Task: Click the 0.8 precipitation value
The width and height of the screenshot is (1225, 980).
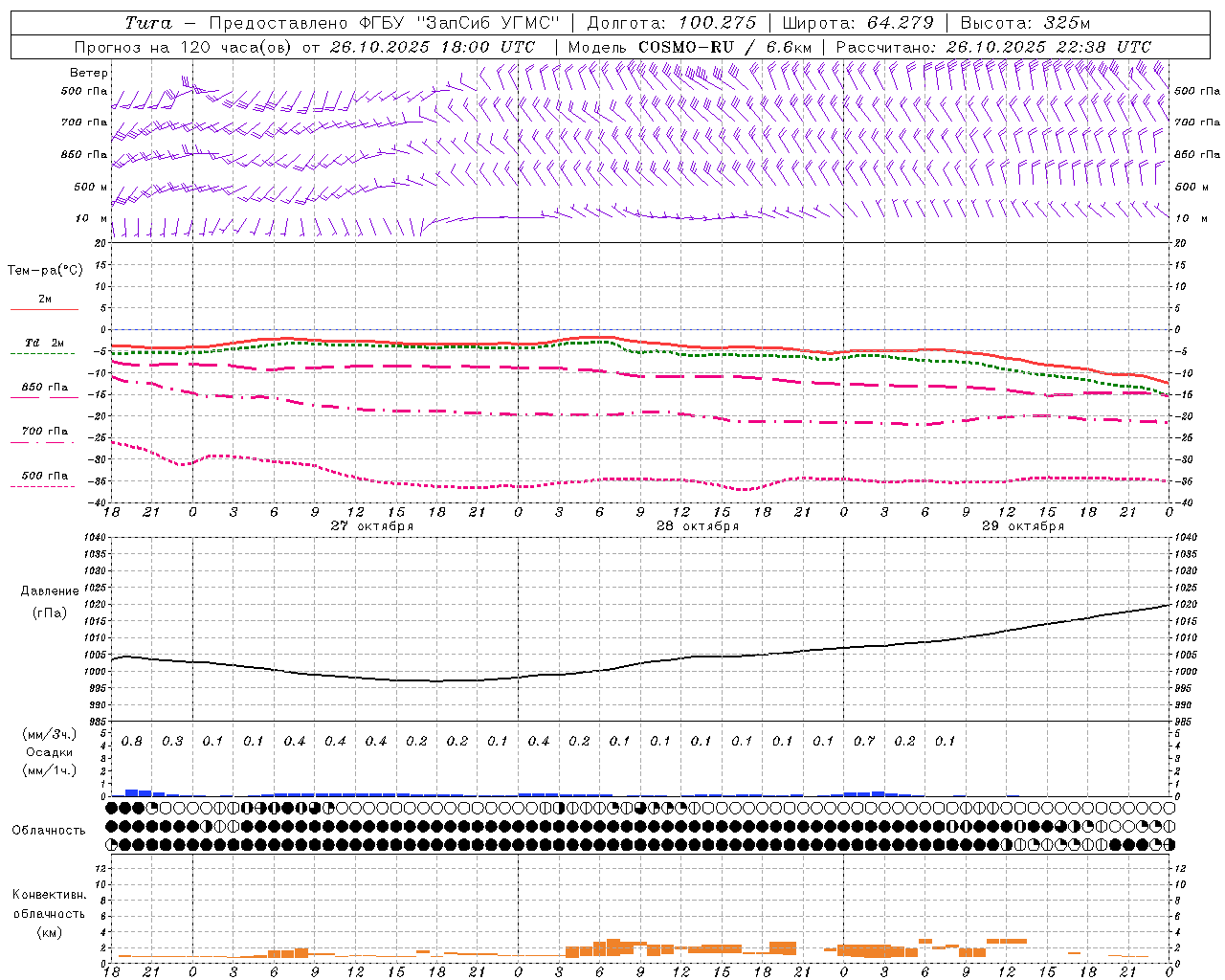Action: tap(132, 742)
